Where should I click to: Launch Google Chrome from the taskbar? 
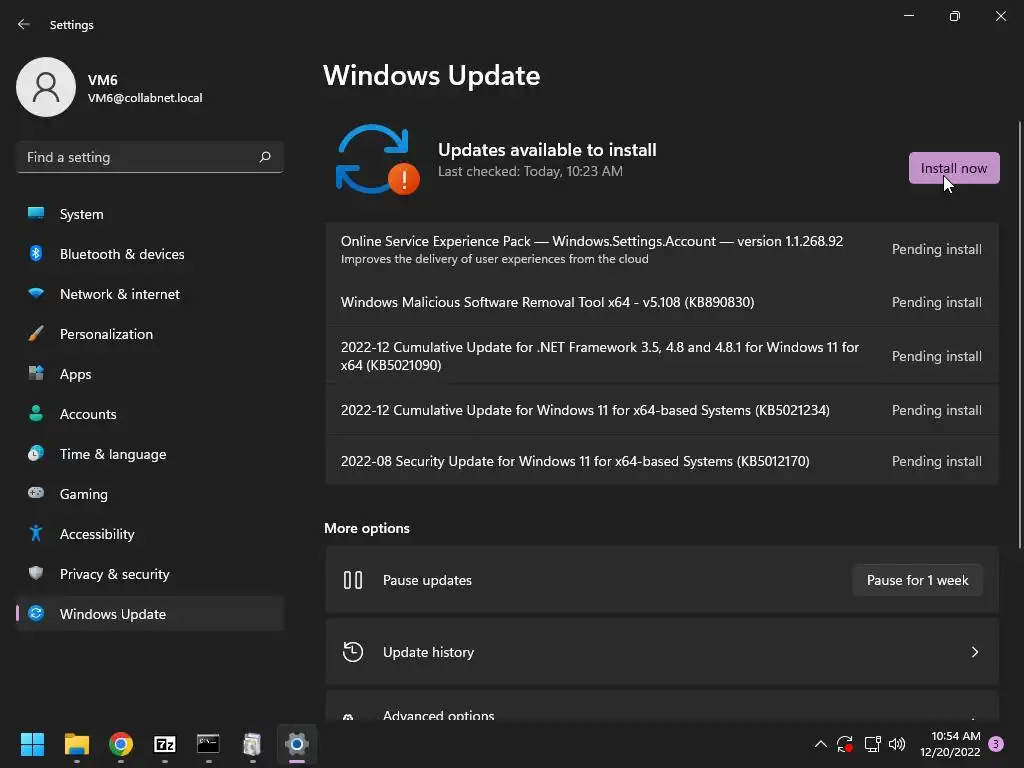[x=121, y=744]
